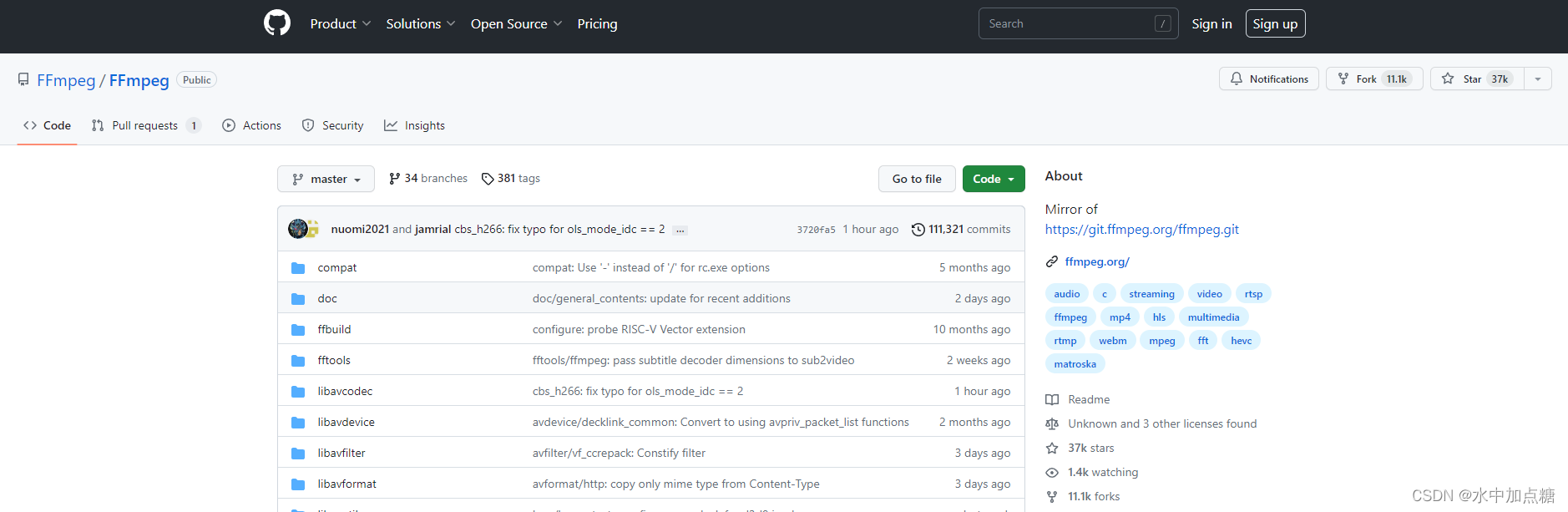Click the fork icon beside 11.1k forks
This screenshot has height=512, width=1568.
[x=1052, y=497]
